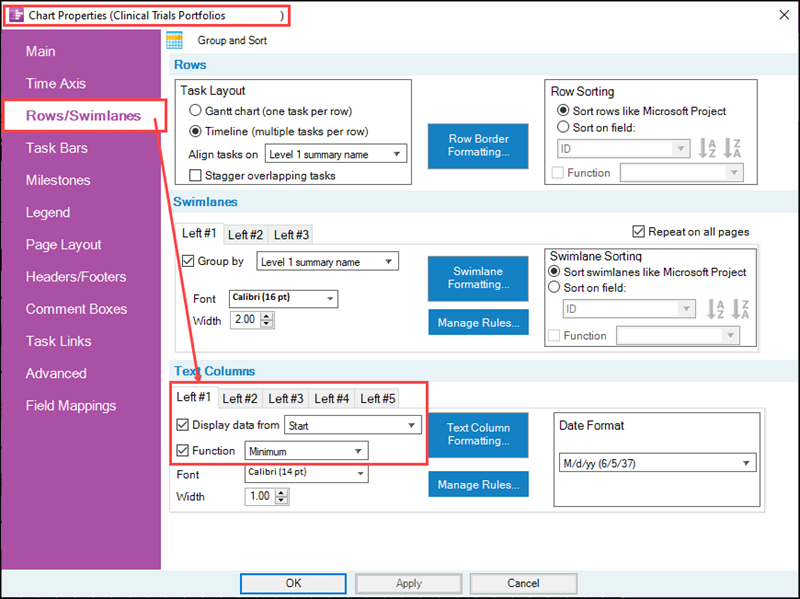Open the Group by field dropdown
The image size is (800, 599).
point(327,261)
